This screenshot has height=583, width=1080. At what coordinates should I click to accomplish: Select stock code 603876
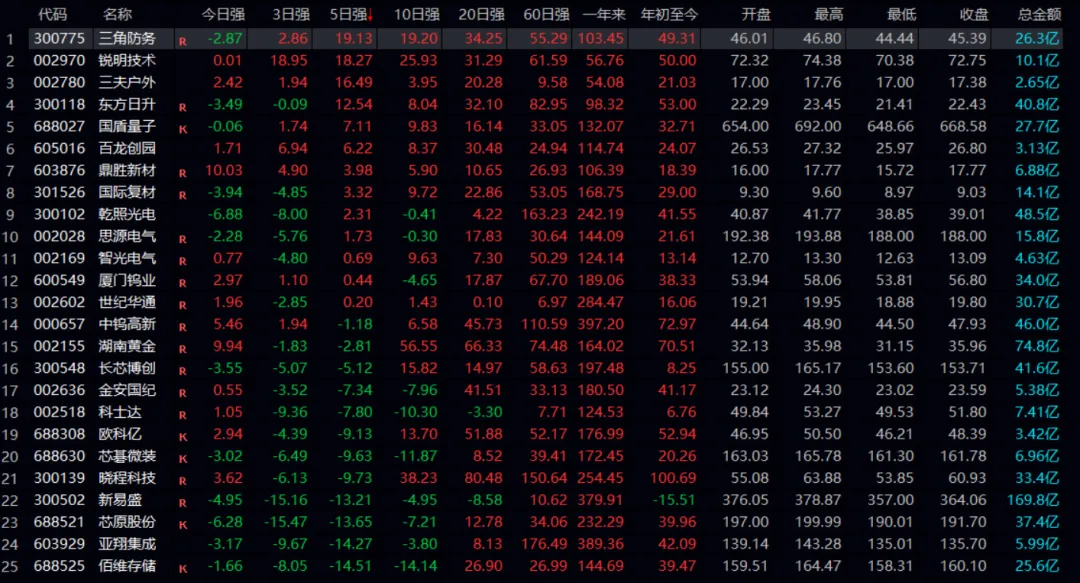[x=59, y=170]
